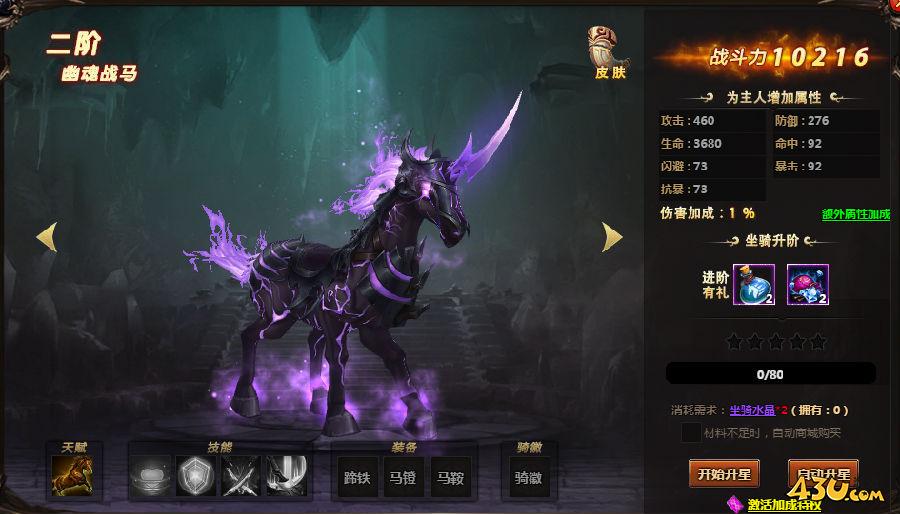Open the 皮肤 skin horn icon
Viewport: 900px width, 514px height.
[x=607, y=52]
